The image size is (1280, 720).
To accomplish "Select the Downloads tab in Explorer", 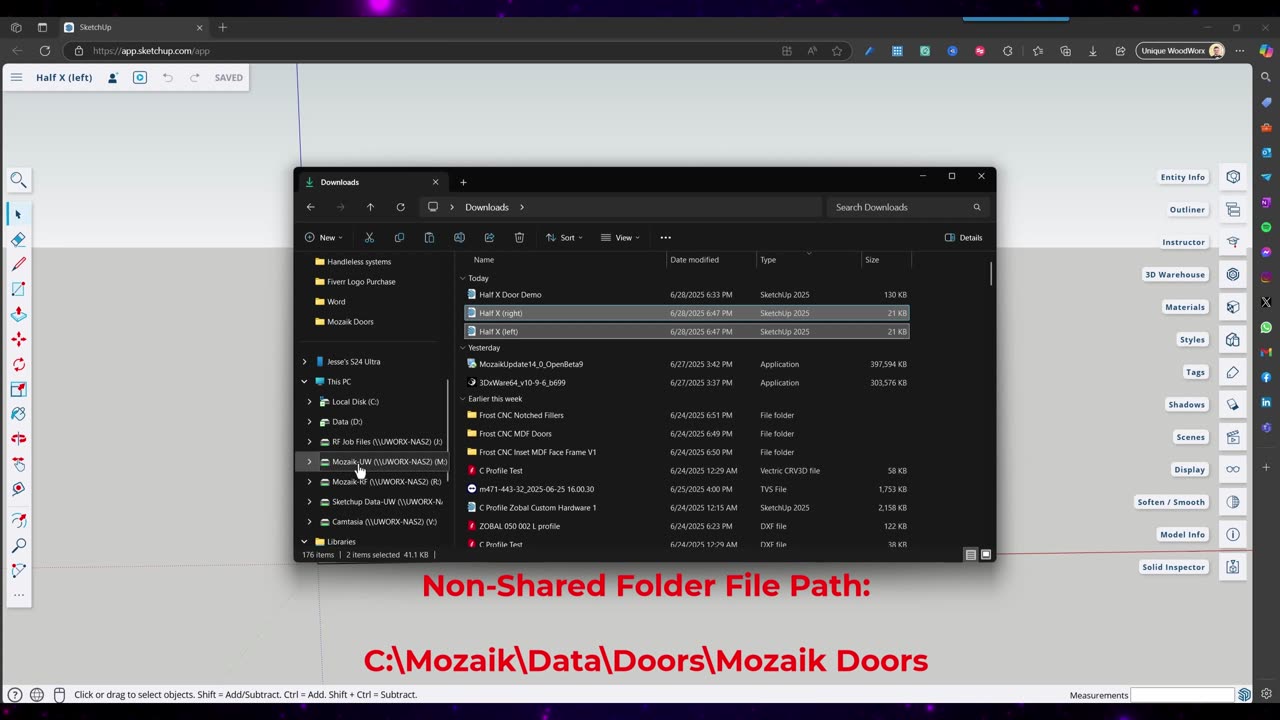I will (x=372, y=182).
